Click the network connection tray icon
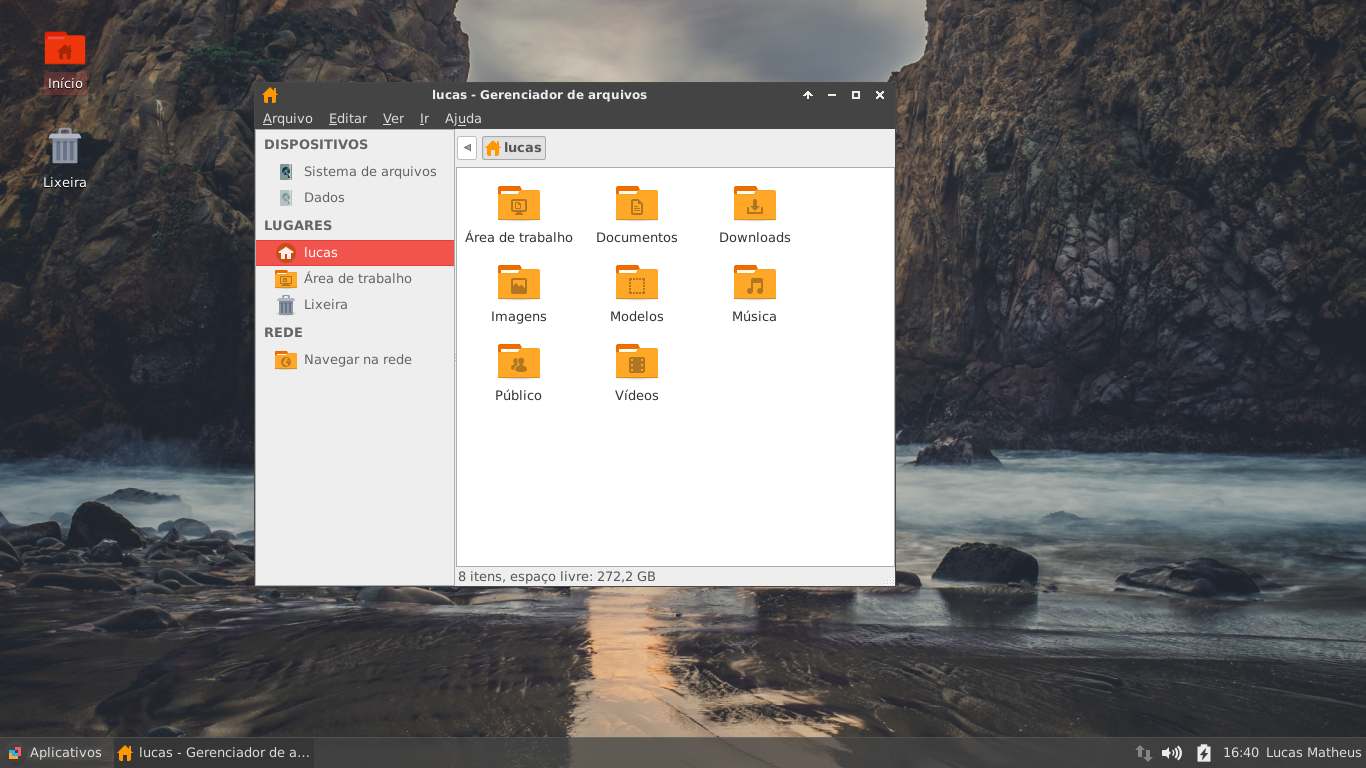Screen dimensions: 1366x768 1143,753
